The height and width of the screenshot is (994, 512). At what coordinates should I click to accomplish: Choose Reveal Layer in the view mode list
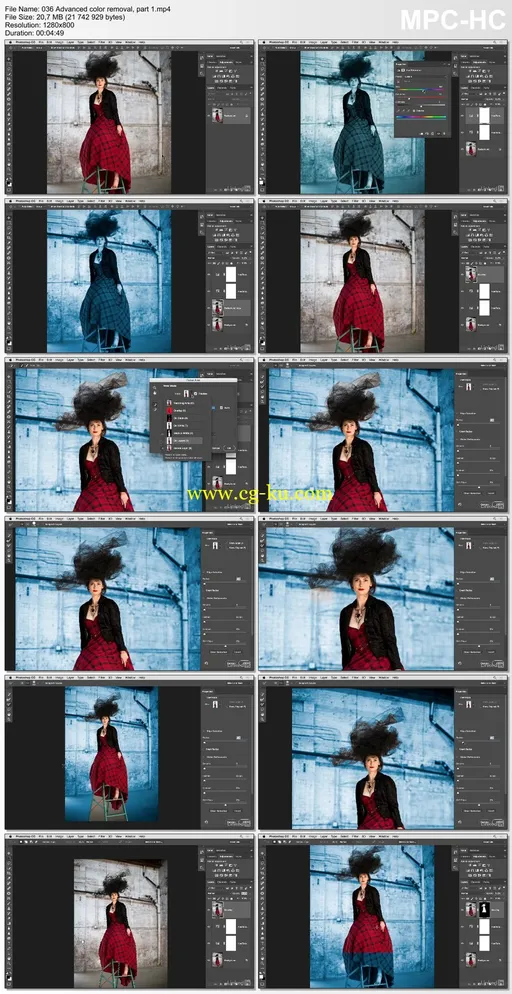180,448
